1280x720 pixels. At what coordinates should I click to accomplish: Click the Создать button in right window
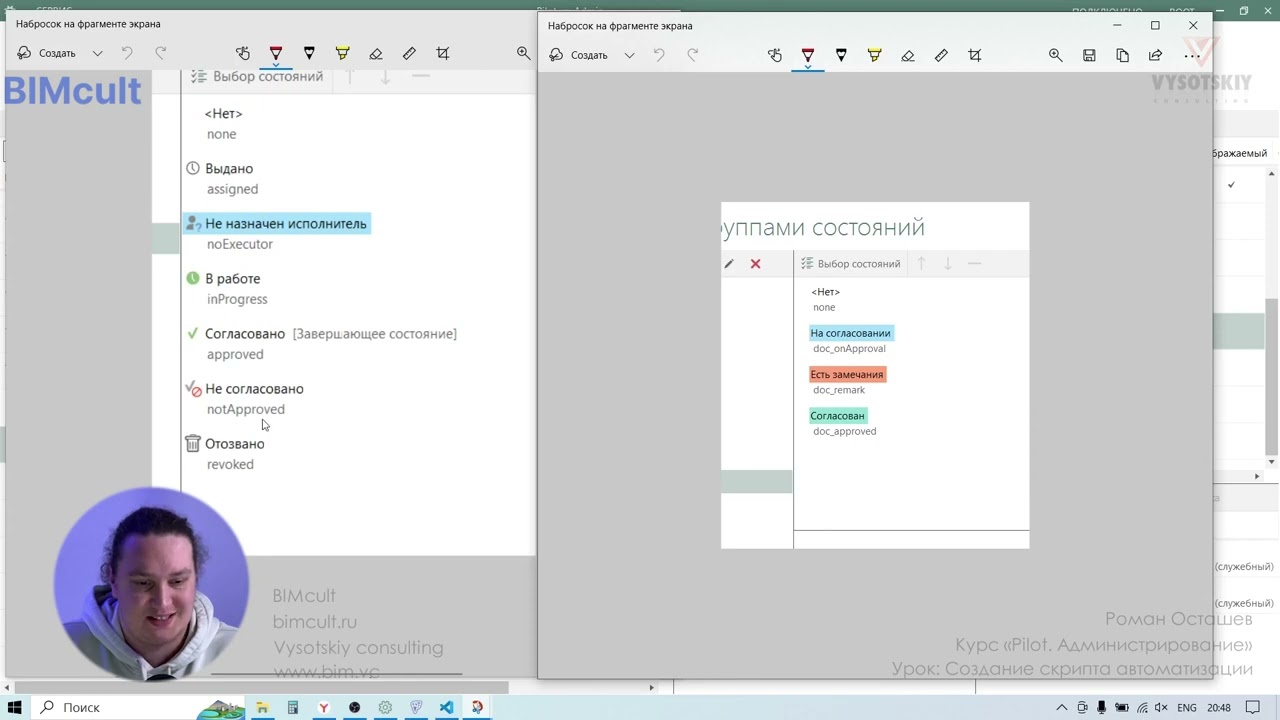coord(579,55)
